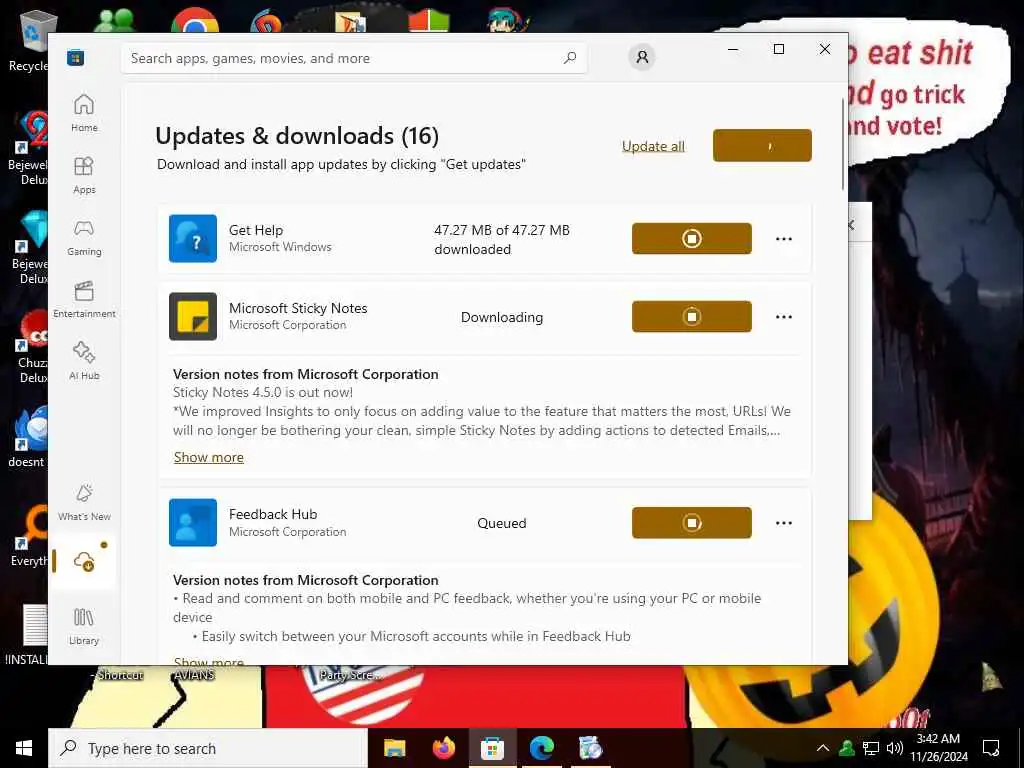This screenshot has height=768, width=1024.
Task: Open Microsoft Edge from the taskbar
Action: tap(541, 748)
